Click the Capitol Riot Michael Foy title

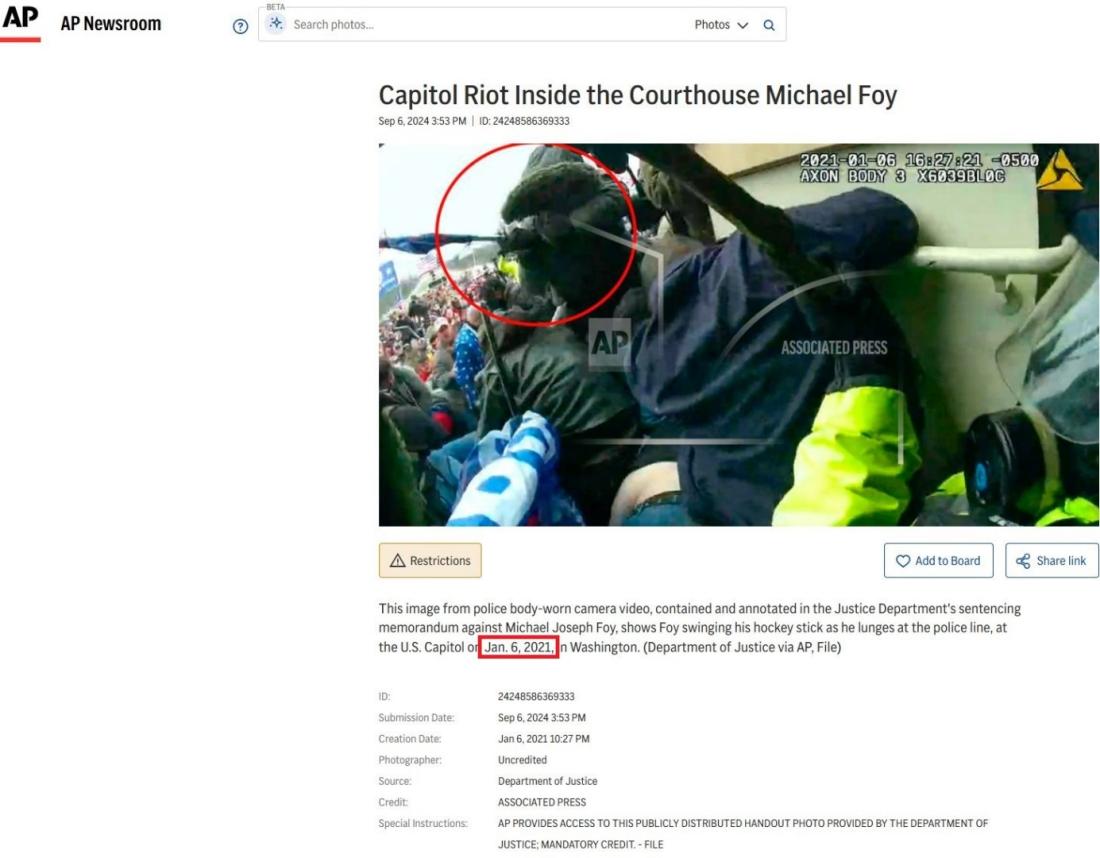638,95
